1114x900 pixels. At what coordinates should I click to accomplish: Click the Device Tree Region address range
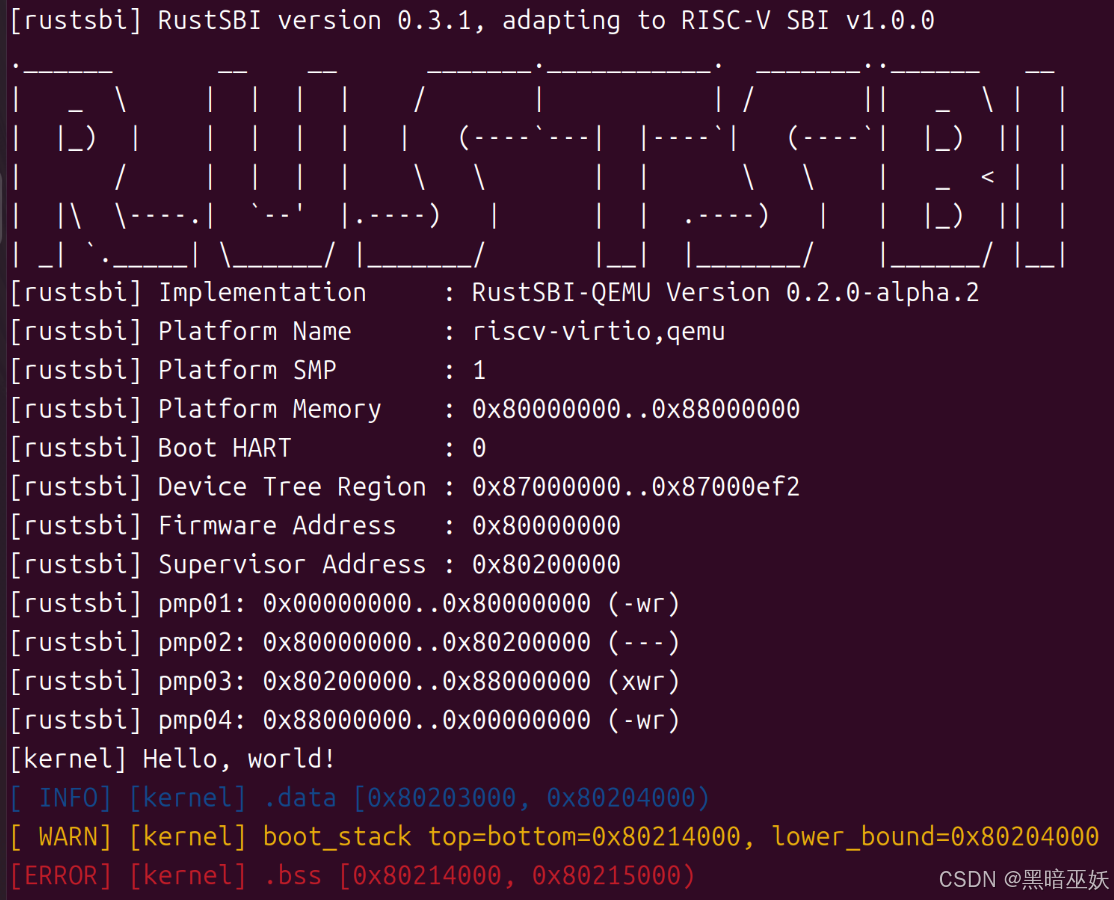coord(636,487)
